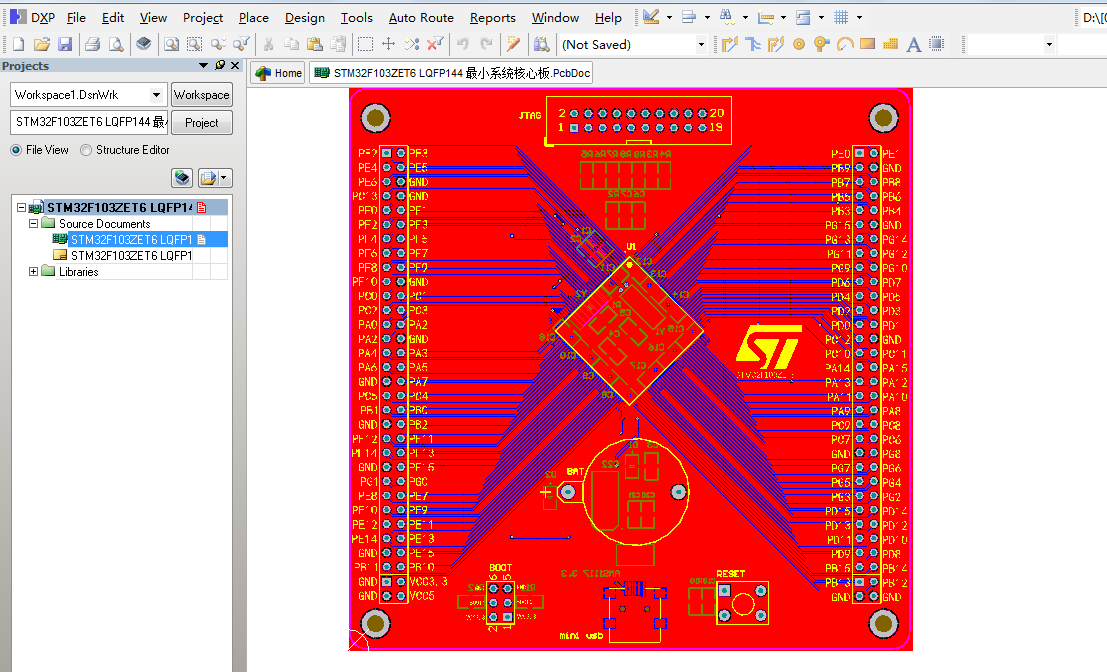Create a new document with toolbar icon
This screenshot has height=672, width=1107.
tap(19, 44)
